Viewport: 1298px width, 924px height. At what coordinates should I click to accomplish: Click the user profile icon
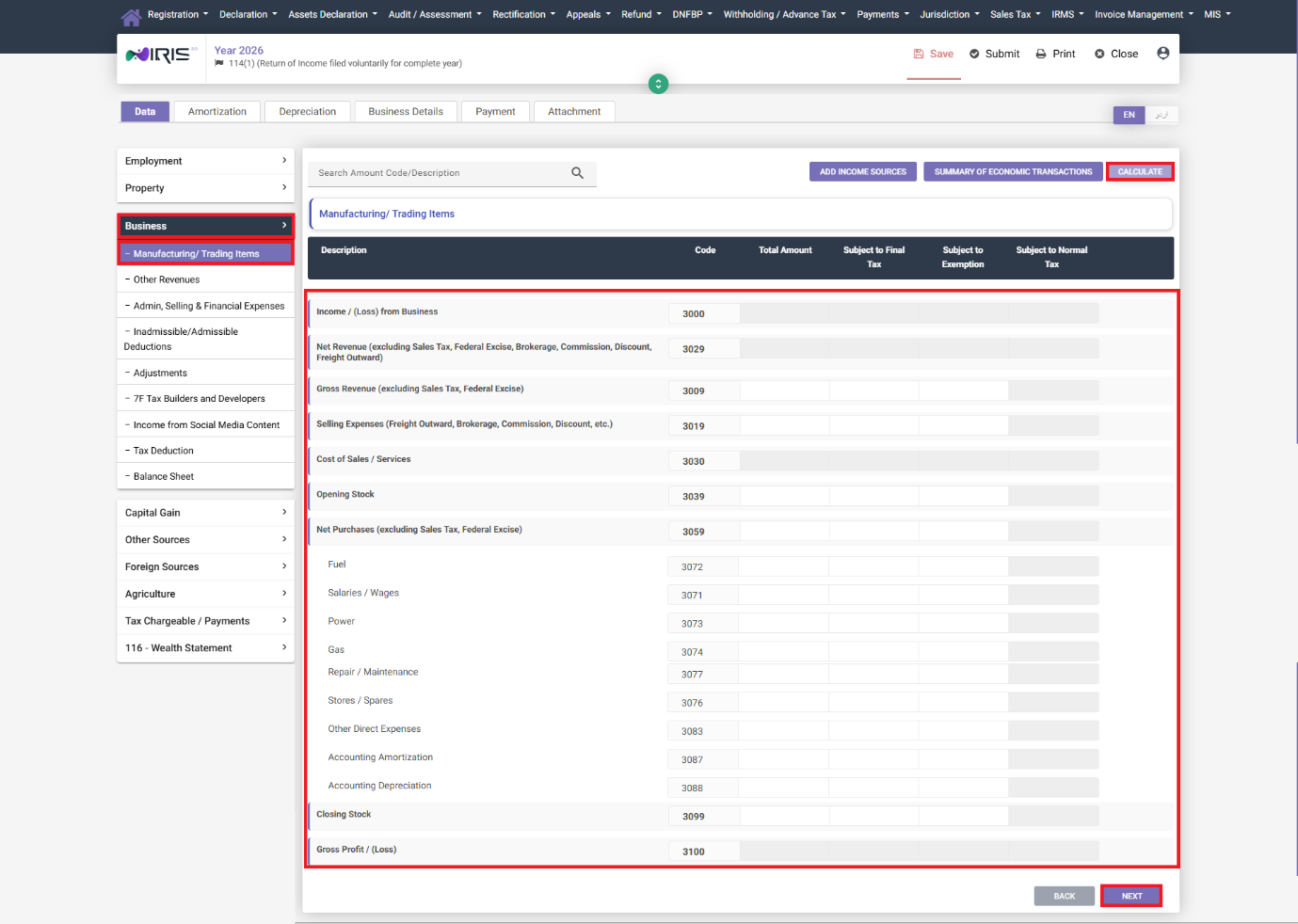coord(1163,54)
